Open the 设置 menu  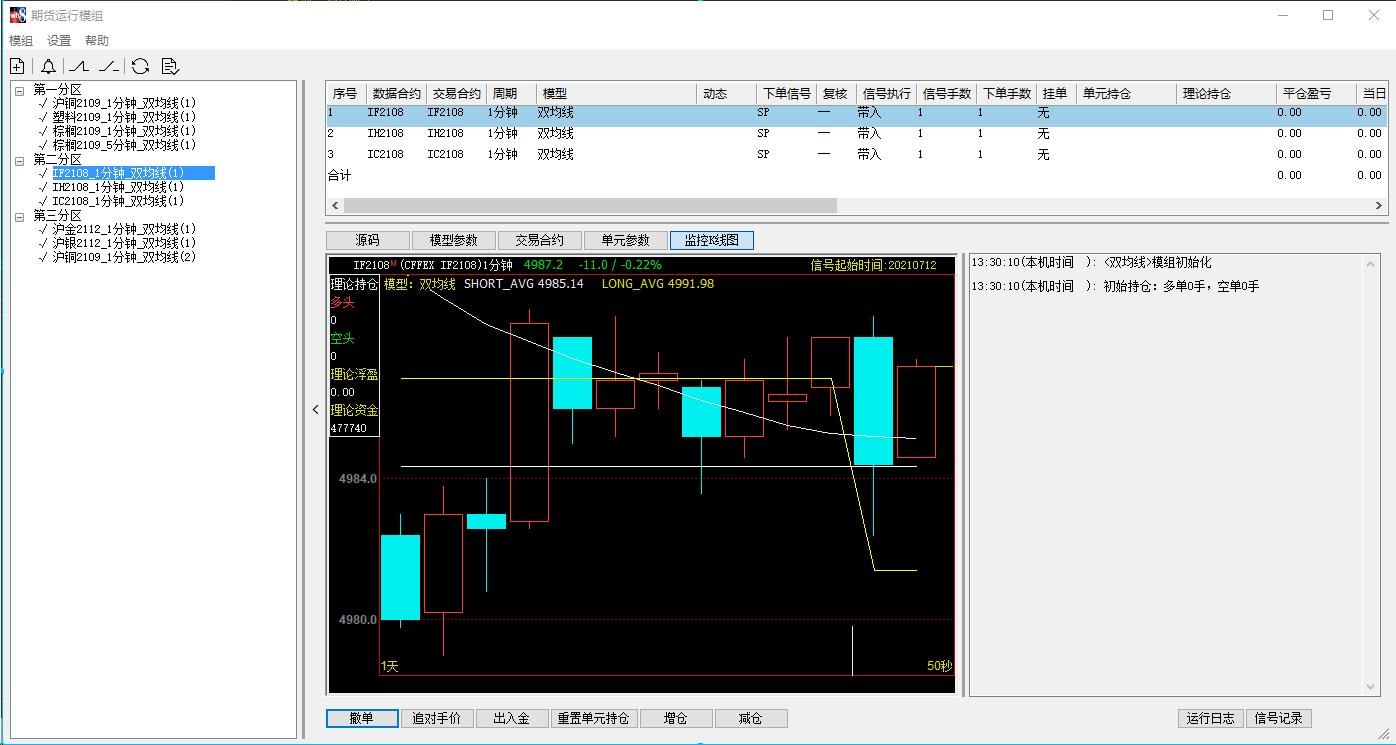click(59, 41)
